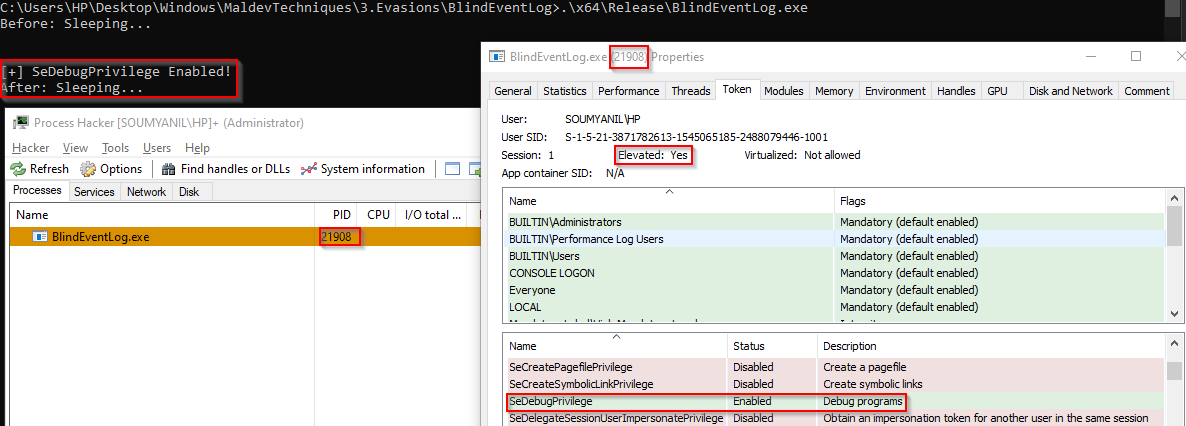Switch to the Threads tab

coord(690,91)
